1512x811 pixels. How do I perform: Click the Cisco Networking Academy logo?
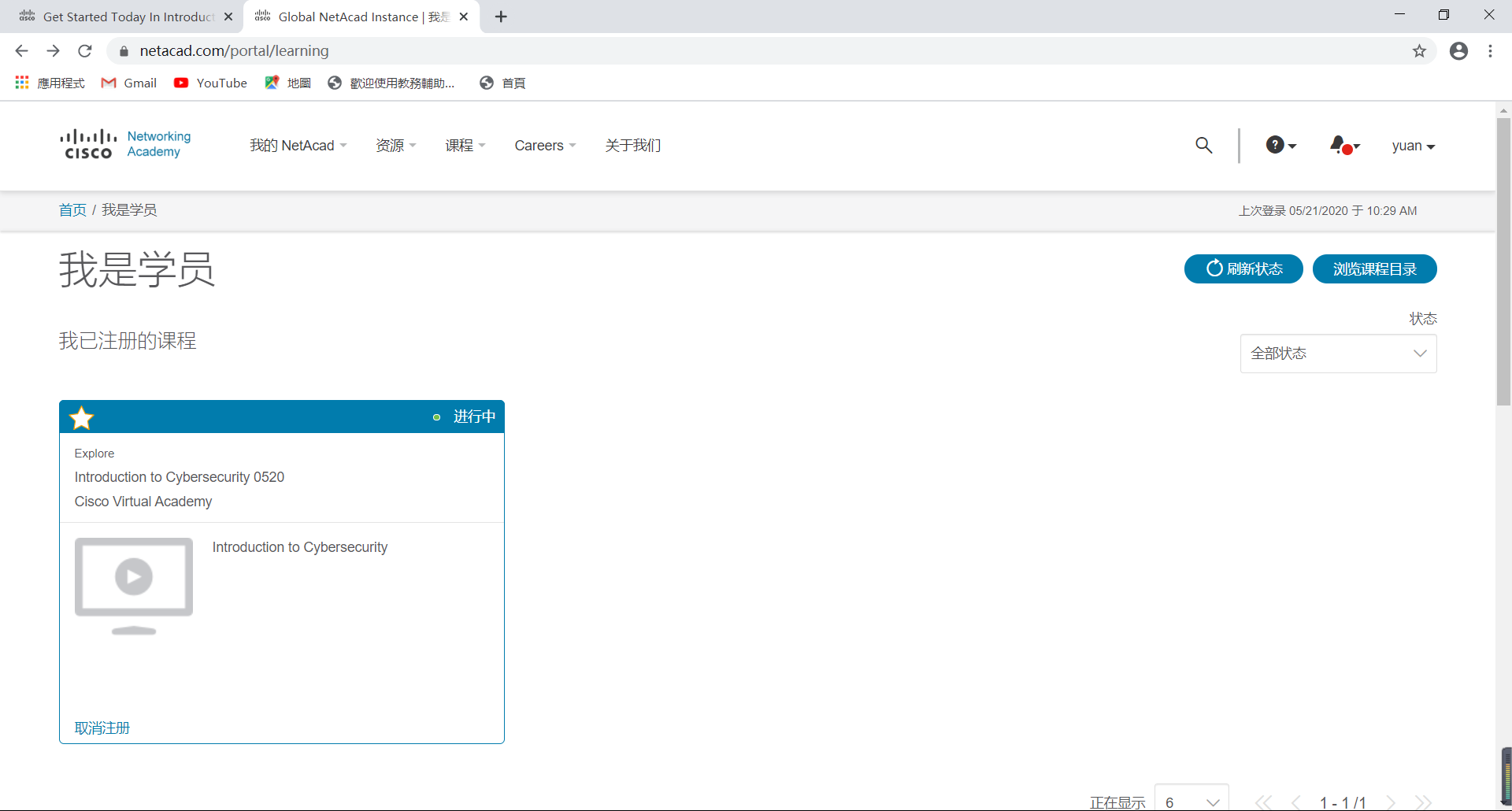(126, 145)
